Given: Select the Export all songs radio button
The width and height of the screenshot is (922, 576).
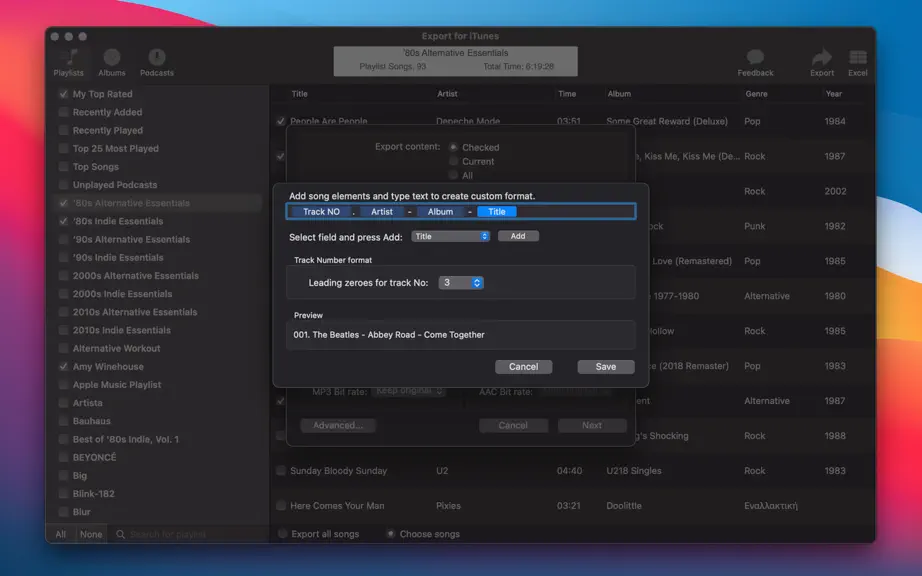Looking at the screenshot, I should [x=283, y=534].
